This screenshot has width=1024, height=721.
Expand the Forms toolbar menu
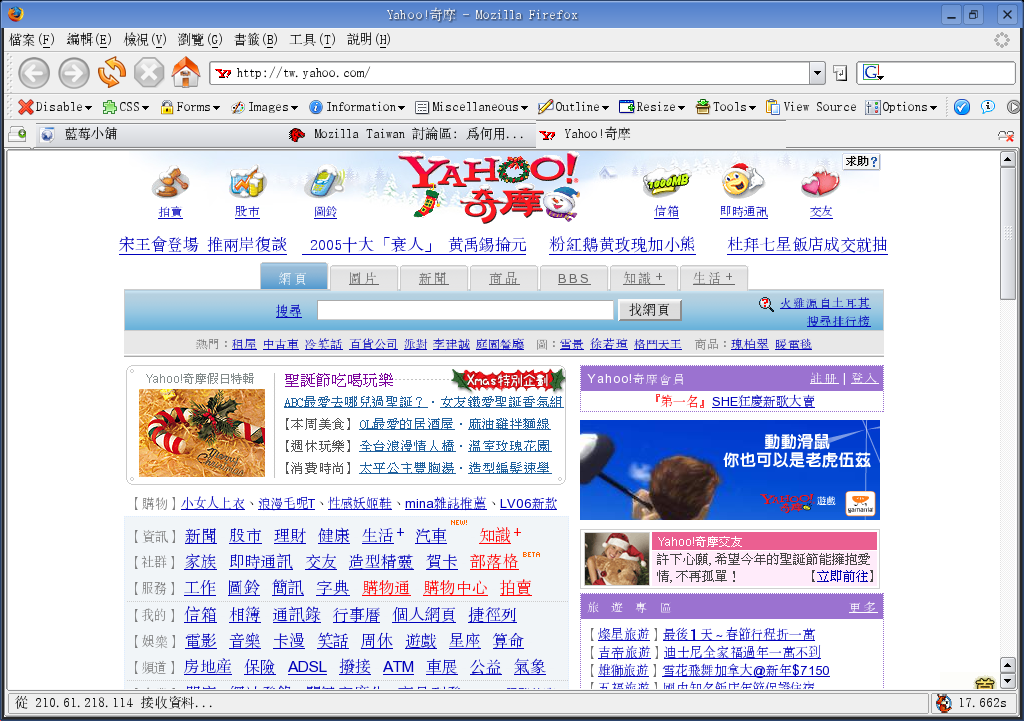[190, 107]
